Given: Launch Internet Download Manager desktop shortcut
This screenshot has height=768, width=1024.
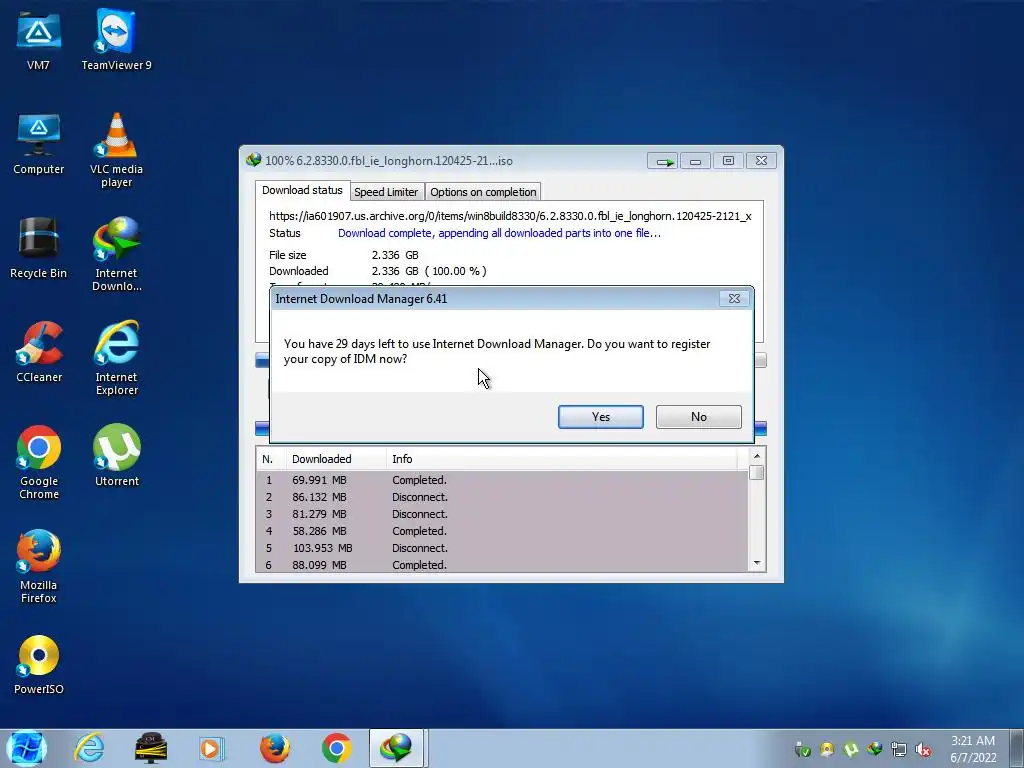Looking at the screenshot, I should (x=116, y=255).
